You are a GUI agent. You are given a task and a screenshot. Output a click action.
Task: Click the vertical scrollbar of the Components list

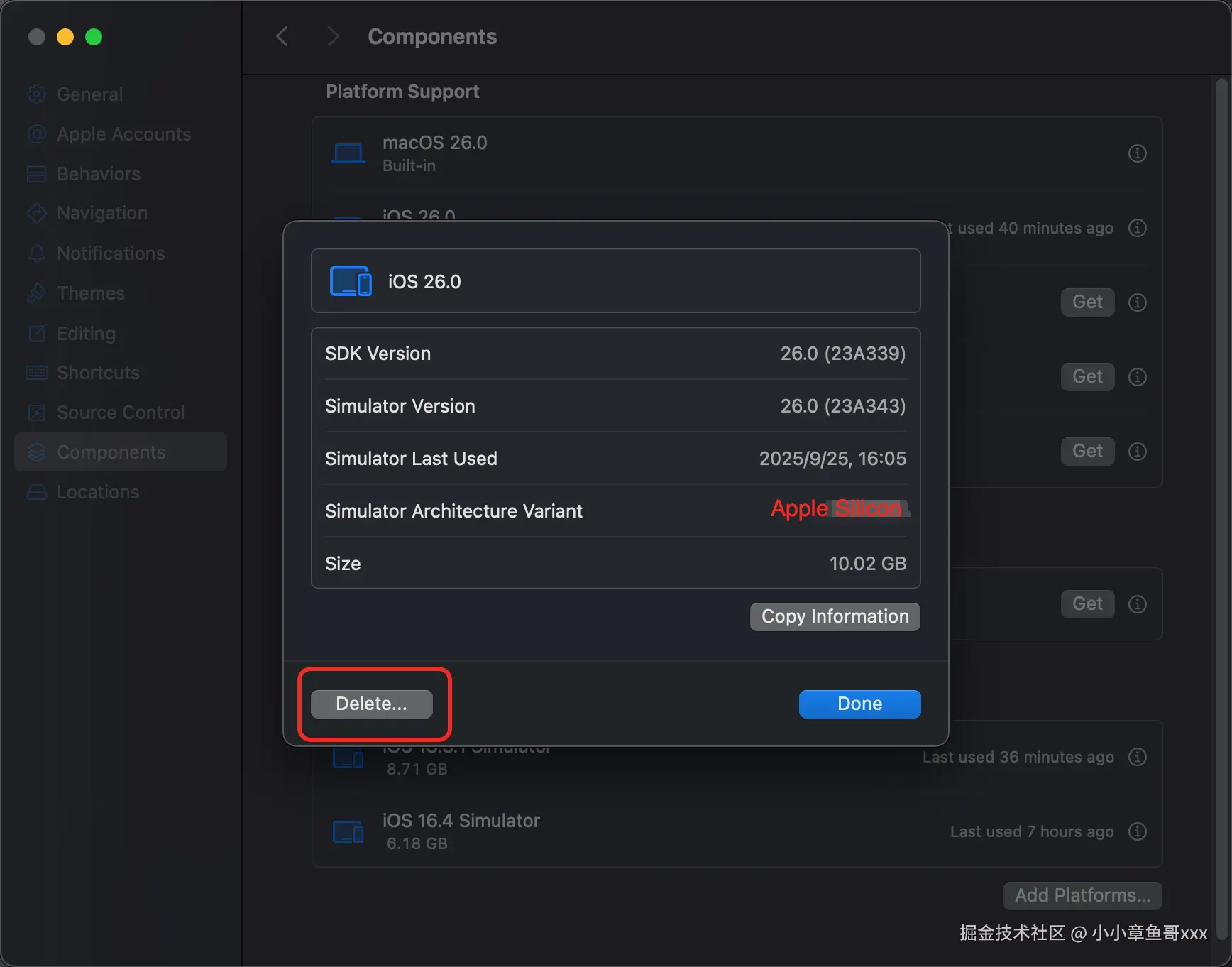[x=1221, y=497]
